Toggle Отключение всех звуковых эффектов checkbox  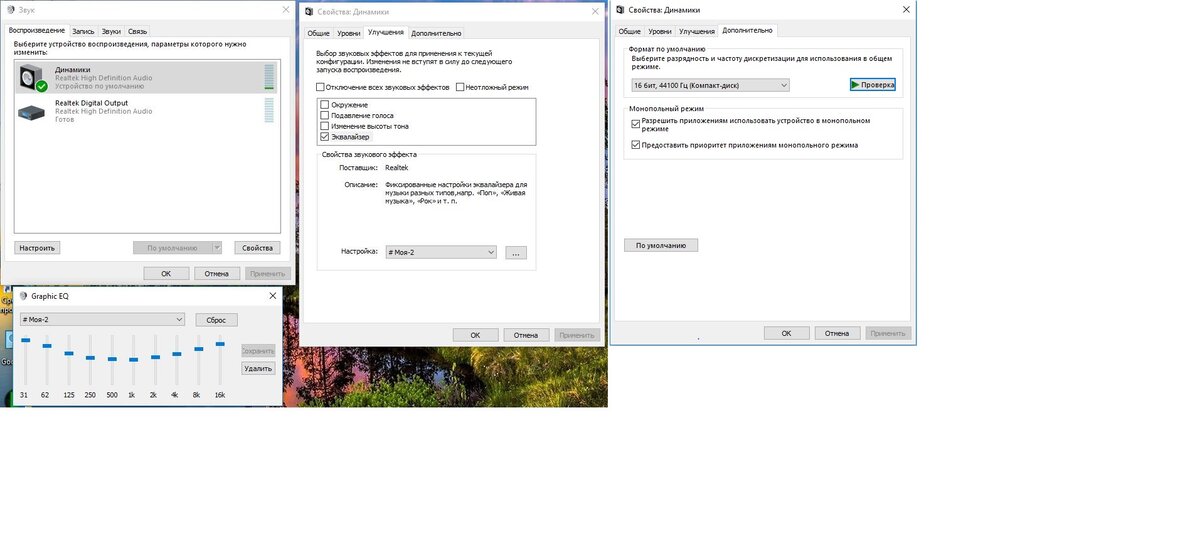click(320, 87)
